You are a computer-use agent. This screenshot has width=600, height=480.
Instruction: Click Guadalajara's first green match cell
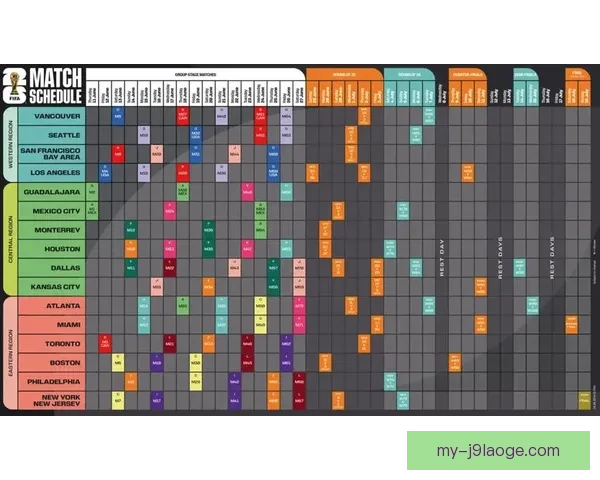click(92, 192)
